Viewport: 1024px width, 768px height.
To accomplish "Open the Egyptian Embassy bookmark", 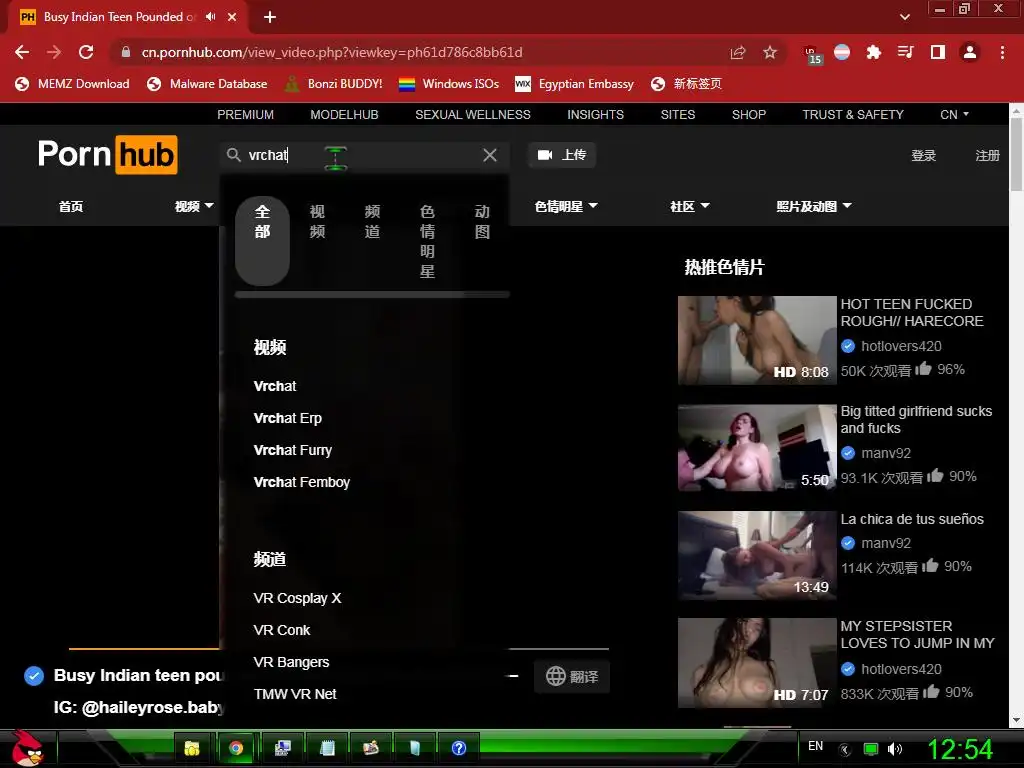I will pos(574,84).
